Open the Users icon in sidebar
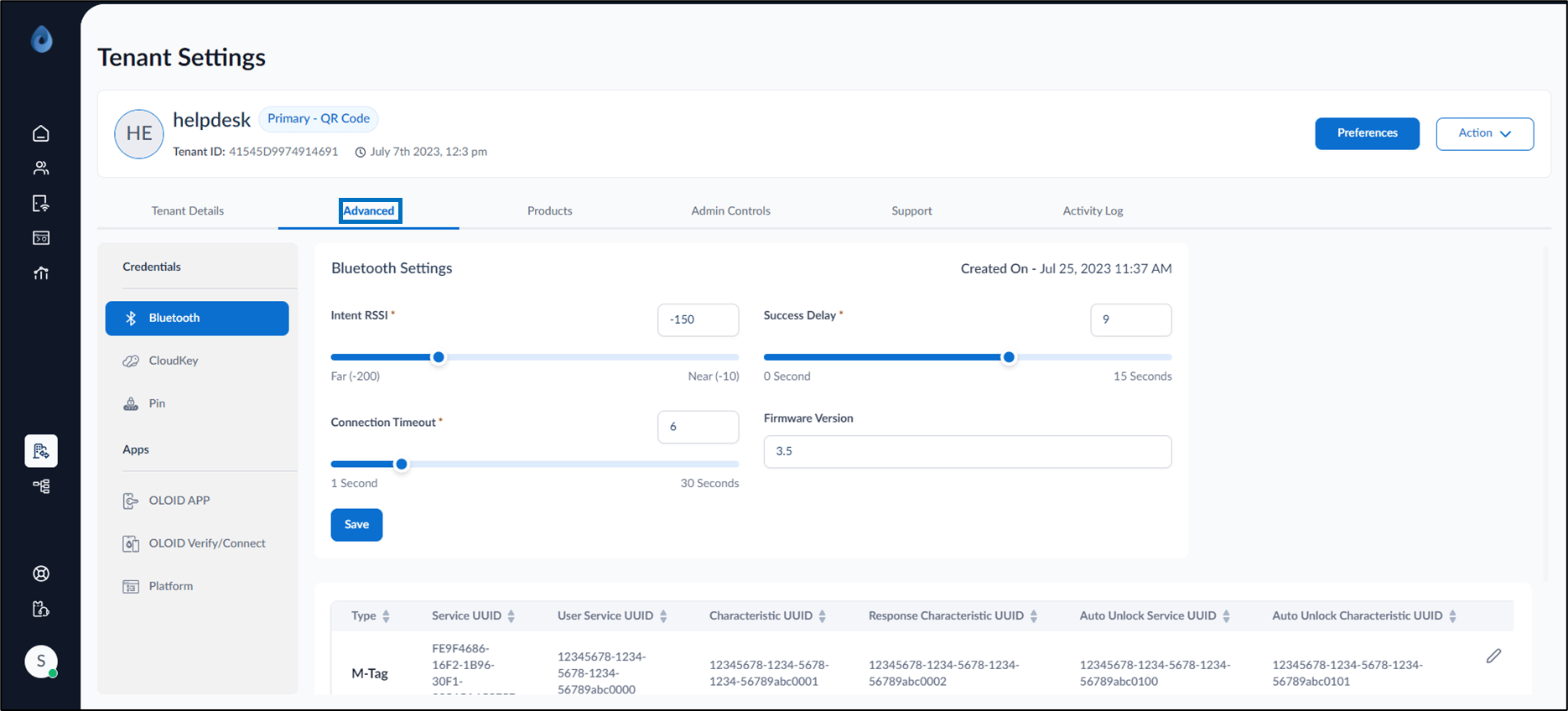The height and width of the screenshot is (711, 1568). pos(41,168)
